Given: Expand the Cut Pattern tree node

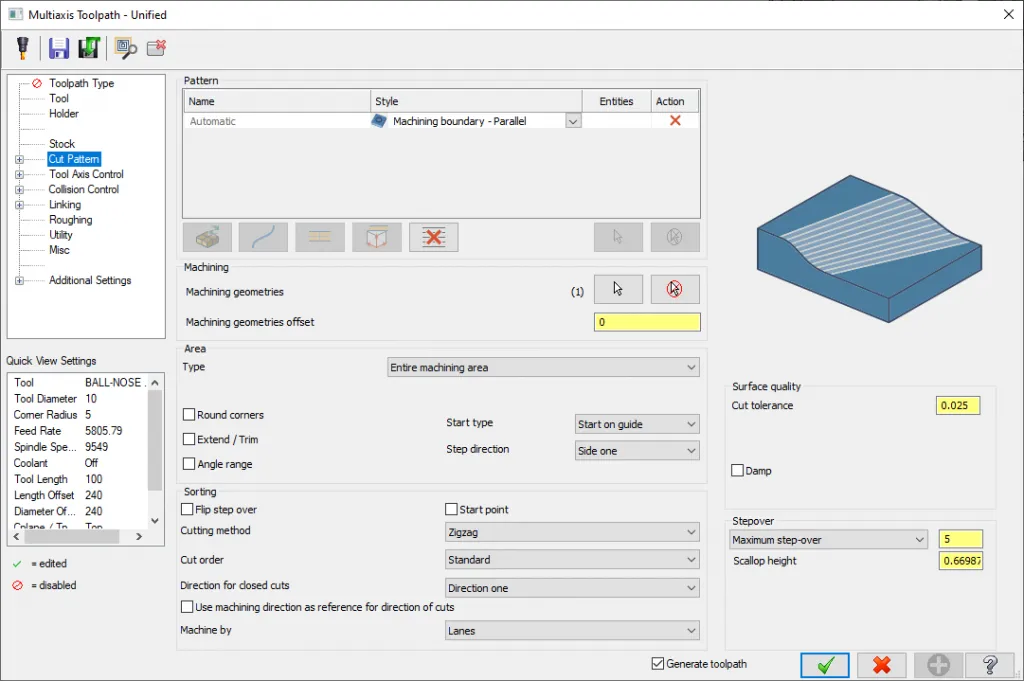Looking at the screenshot, I should (x=20, y=159).
